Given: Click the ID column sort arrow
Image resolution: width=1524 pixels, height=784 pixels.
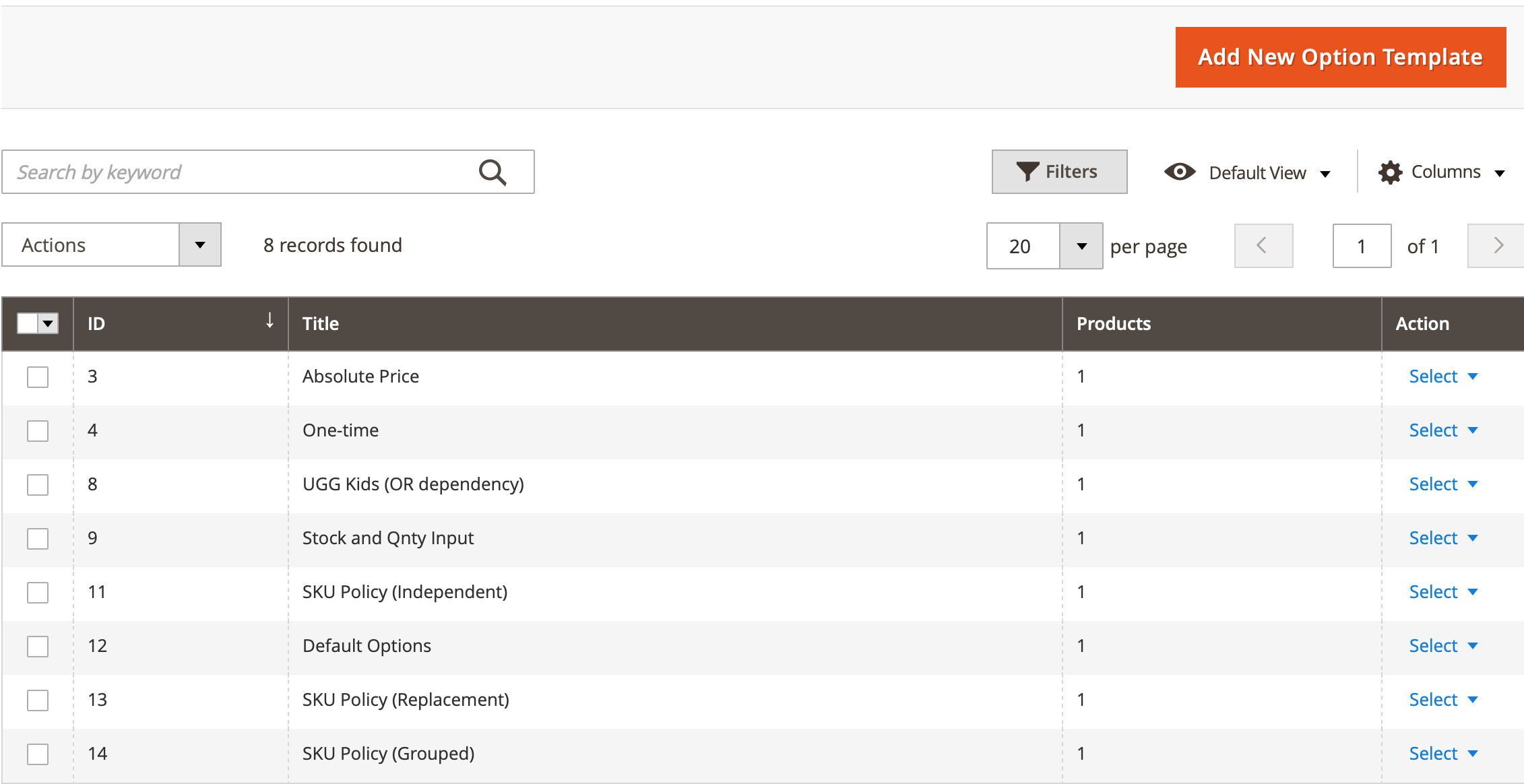Looking at the screenshot, I should pos(269,321).
